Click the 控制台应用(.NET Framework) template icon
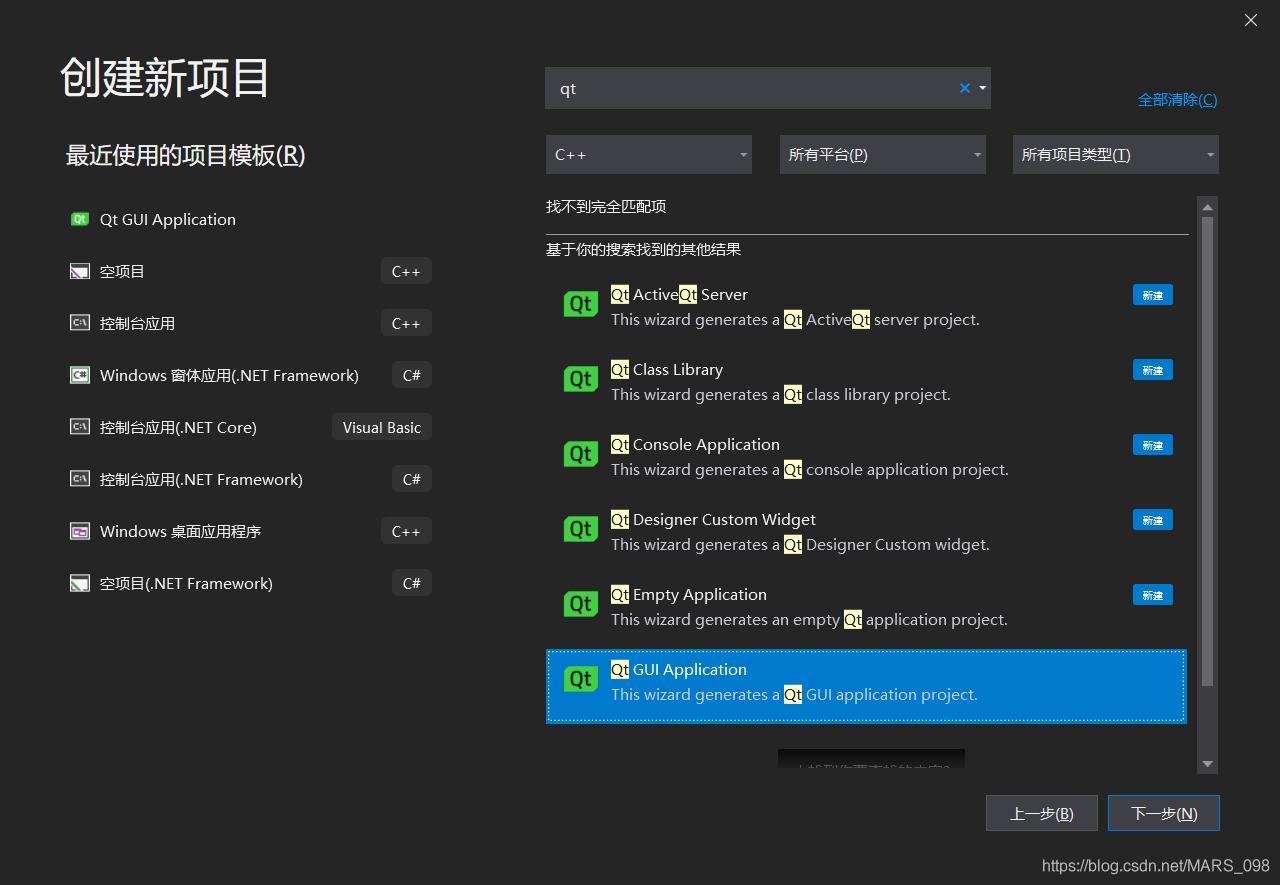The width and height of the screenshot is (1280, 885). coord(80,479)
